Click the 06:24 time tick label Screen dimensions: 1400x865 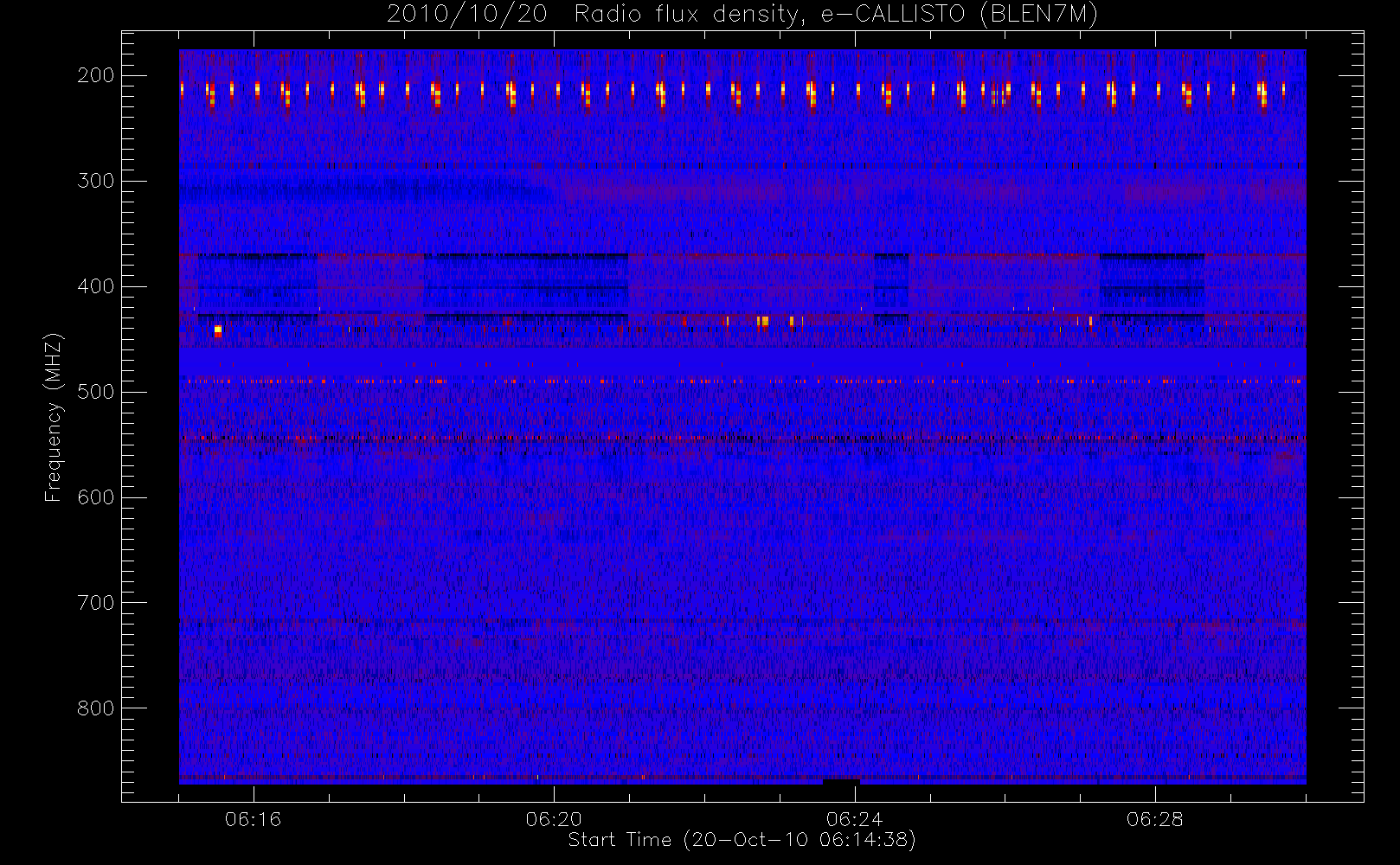pos(854,819)
